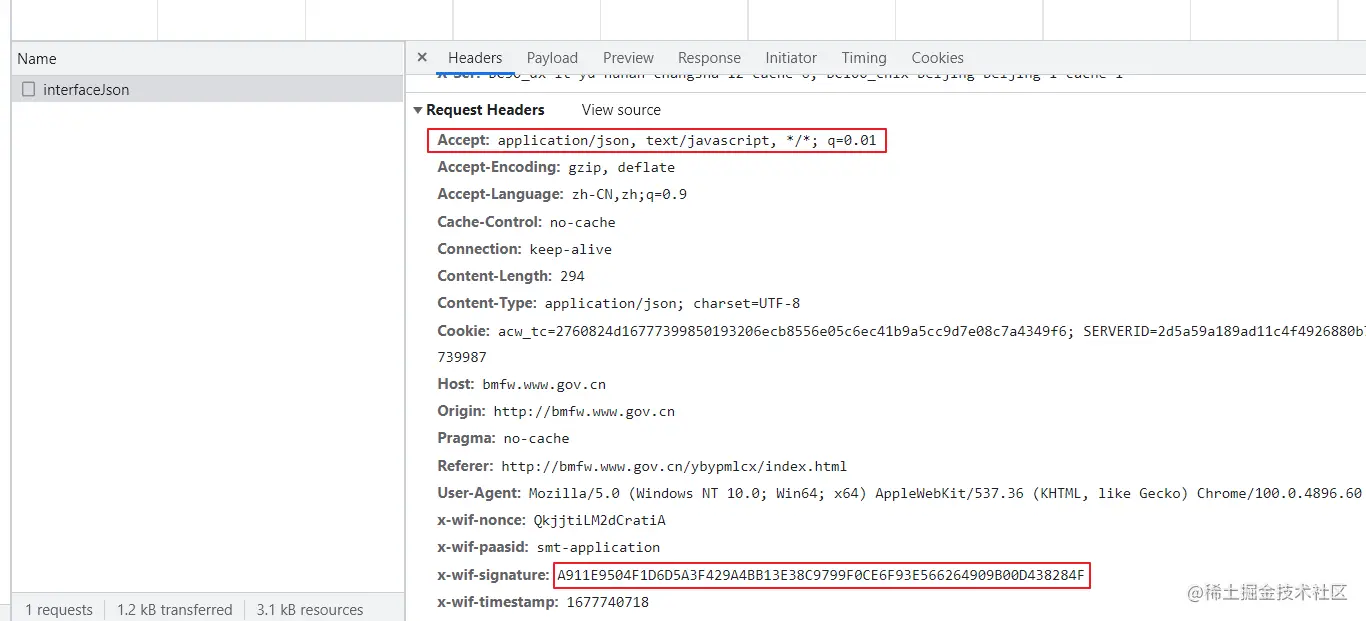The height and width of the screenshot is (621, 1366).
Task: Click the Connection keep-alive value
Action: pyautogui.click(x=570, y=249)
